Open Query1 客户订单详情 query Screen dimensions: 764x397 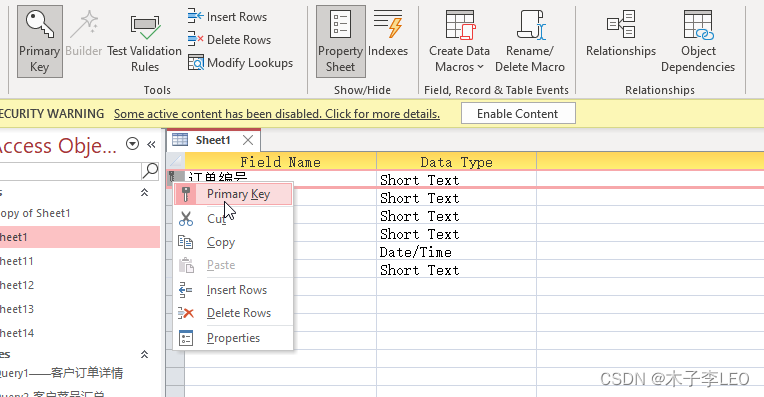[x=80, y=373]
